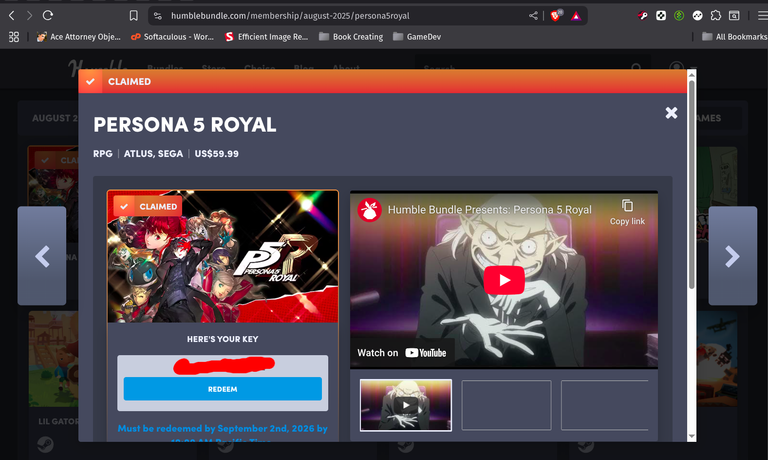Click the ATLUS, SEGA publisher text
The height and width of the screenshot is (460, 768).
point(153,154)
